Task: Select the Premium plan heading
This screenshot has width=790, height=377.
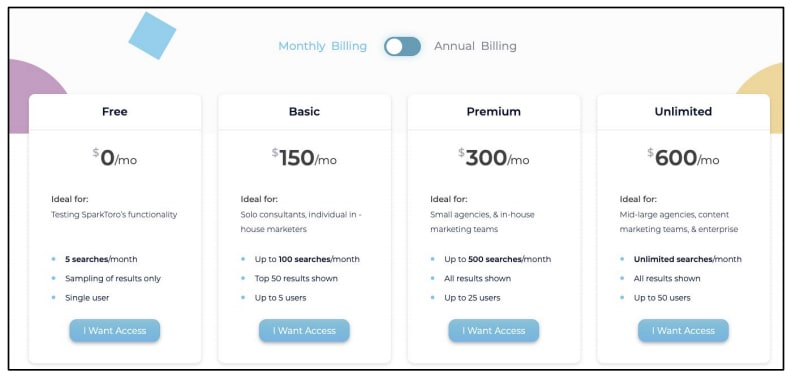Action: (x=494, y=111)
